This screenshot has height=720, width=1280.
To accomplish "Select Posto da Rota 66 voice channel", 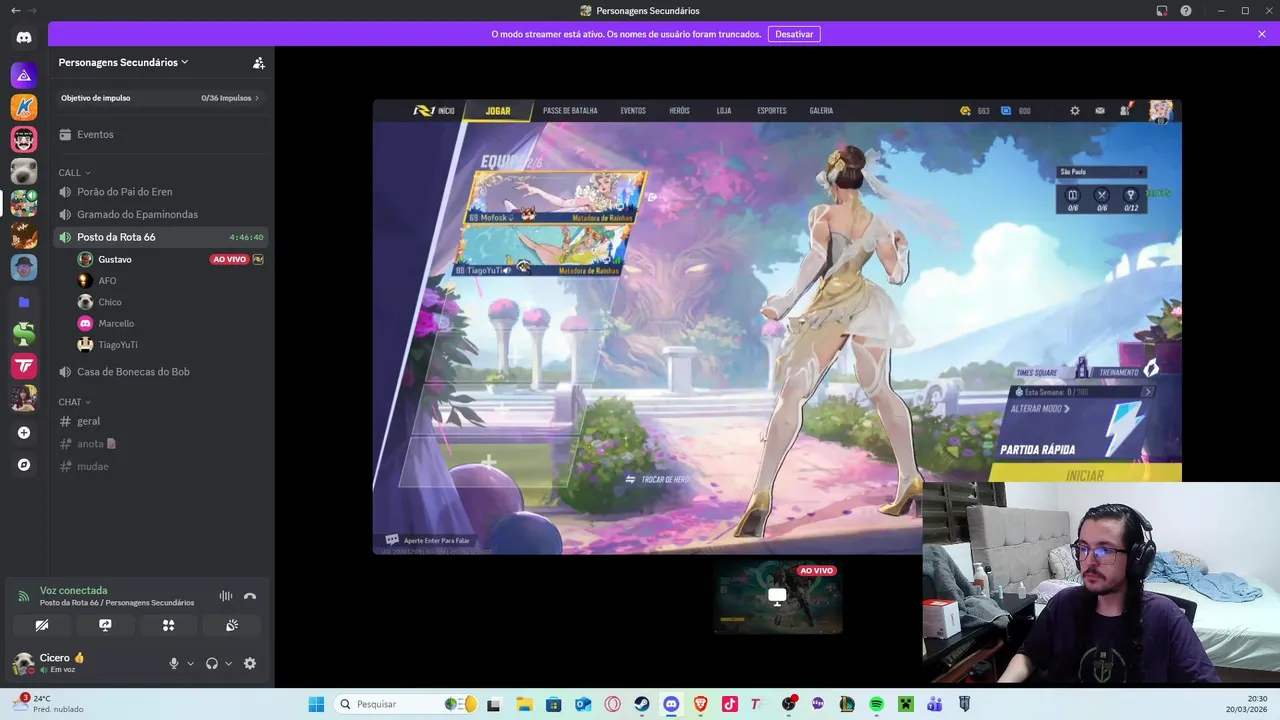I will click(160, 237).
